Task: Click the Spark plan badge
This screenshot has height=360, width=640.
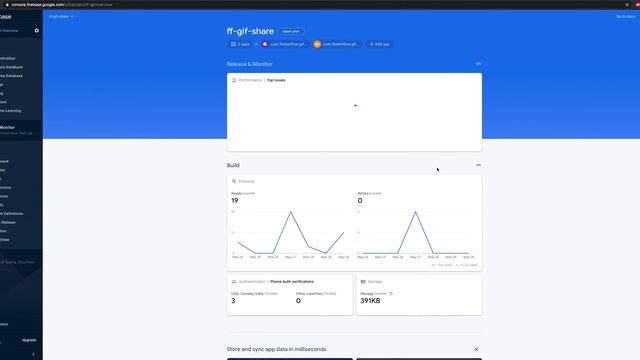Action: (x=291, y=31)
